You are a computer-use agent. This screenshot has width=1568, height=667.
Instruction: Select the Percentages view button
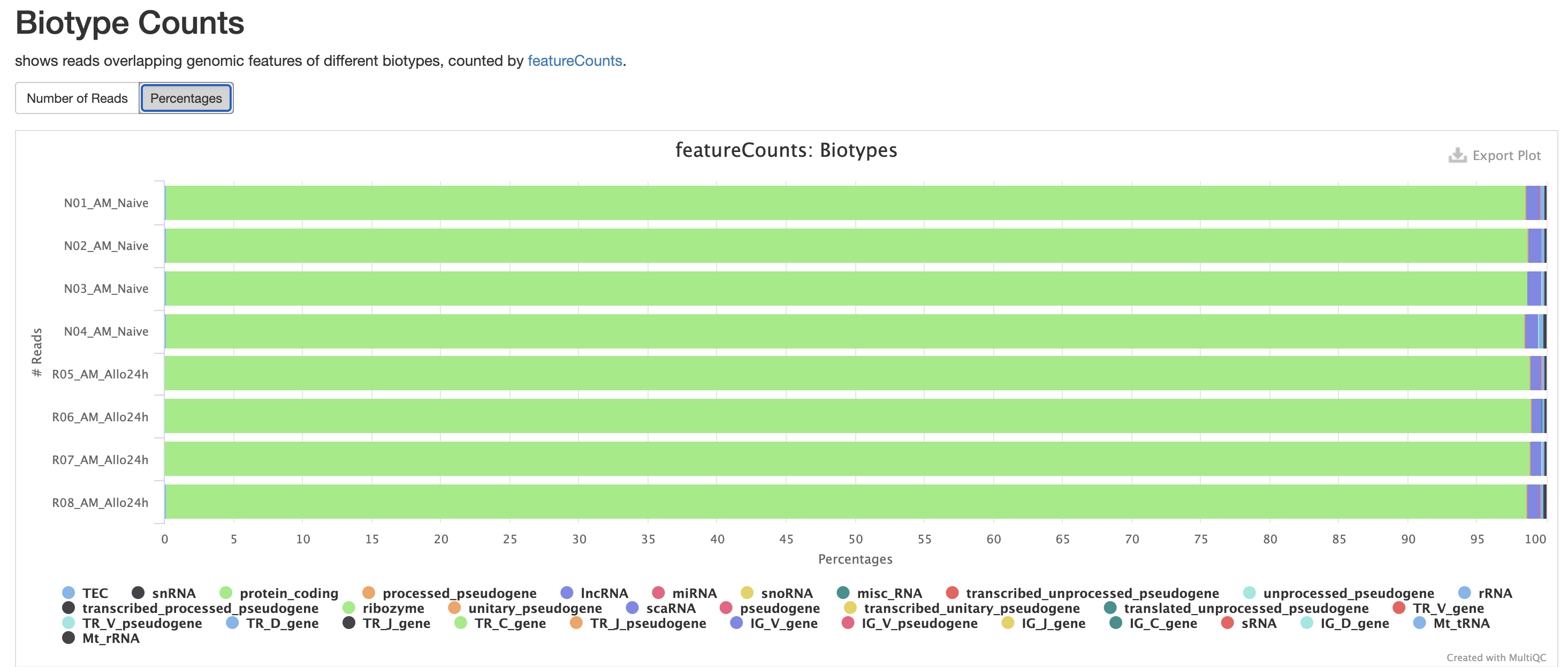point(186,98)
